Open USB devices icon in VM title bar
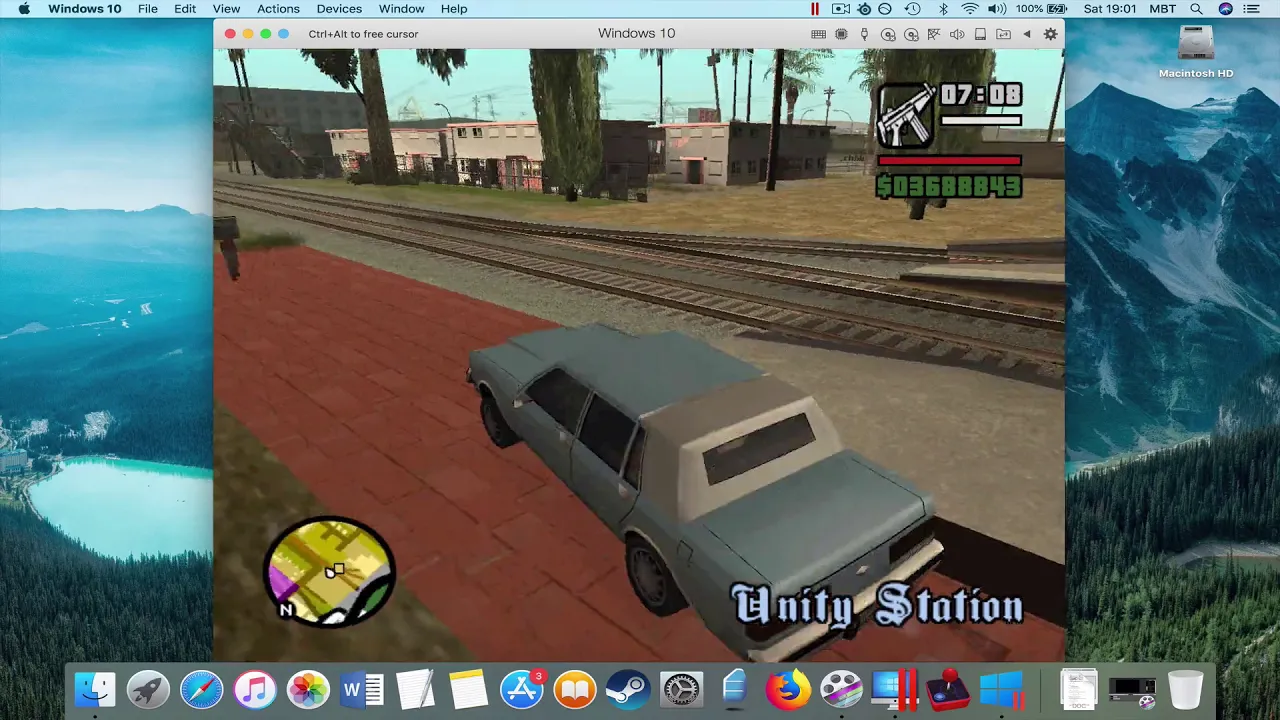Screen dimensions: 1280x720 tap(864, 34)
